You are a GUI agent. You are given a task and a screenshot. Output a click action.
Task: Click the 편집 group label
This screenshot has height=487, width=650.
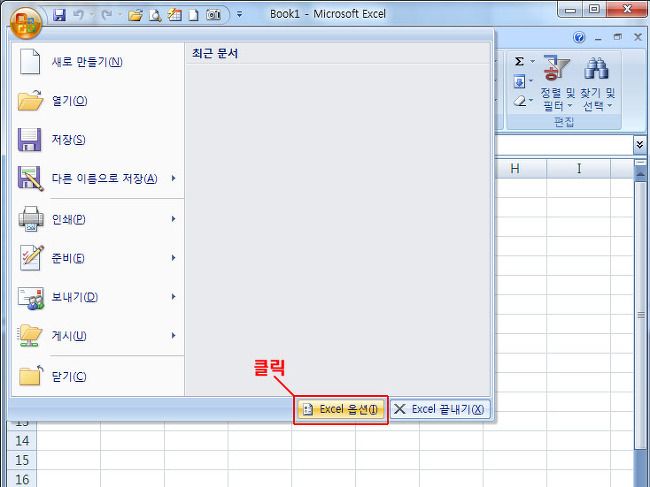pos(564,122)
